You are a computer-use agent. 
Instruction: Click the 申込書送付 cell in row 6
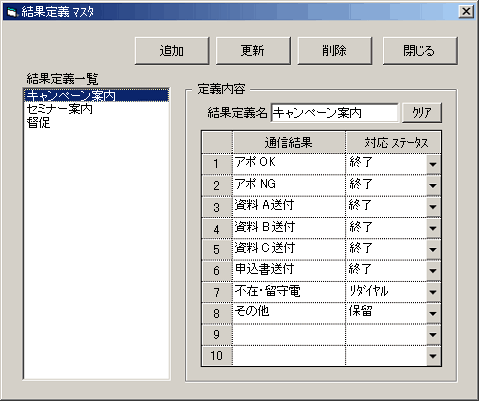[289, 270]
